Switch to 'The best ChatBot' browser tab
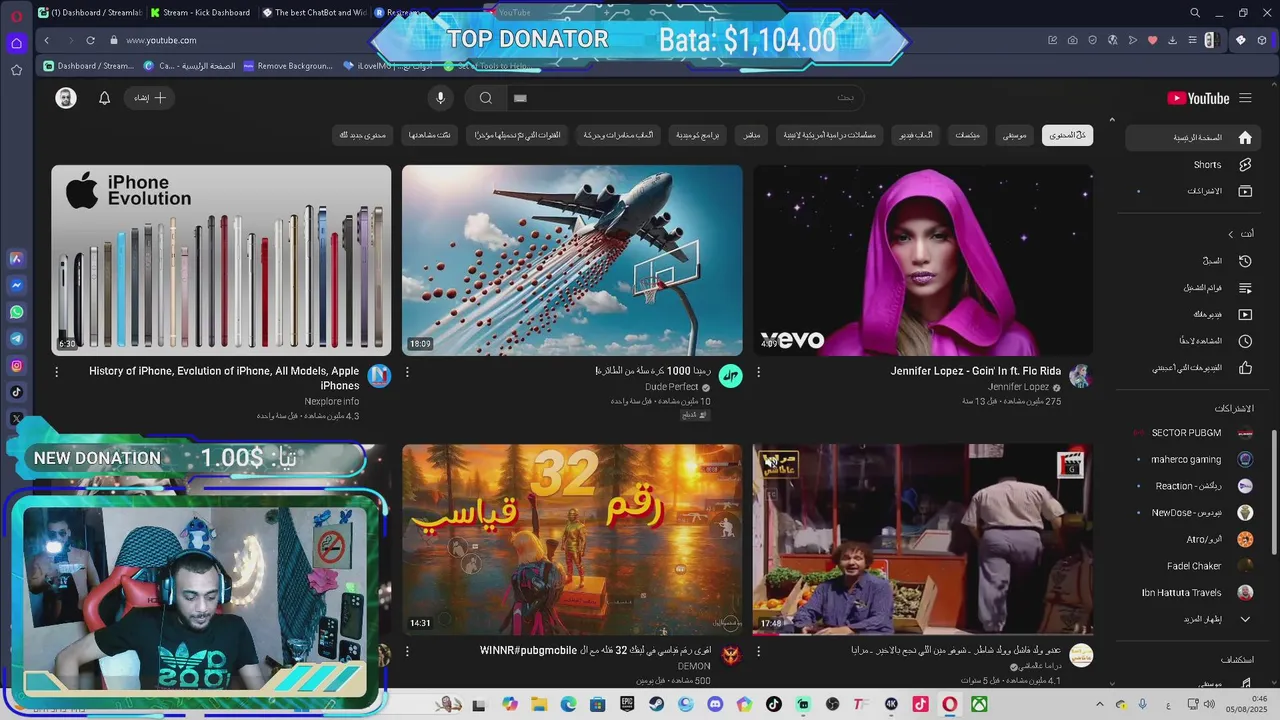 click(314, 13)
